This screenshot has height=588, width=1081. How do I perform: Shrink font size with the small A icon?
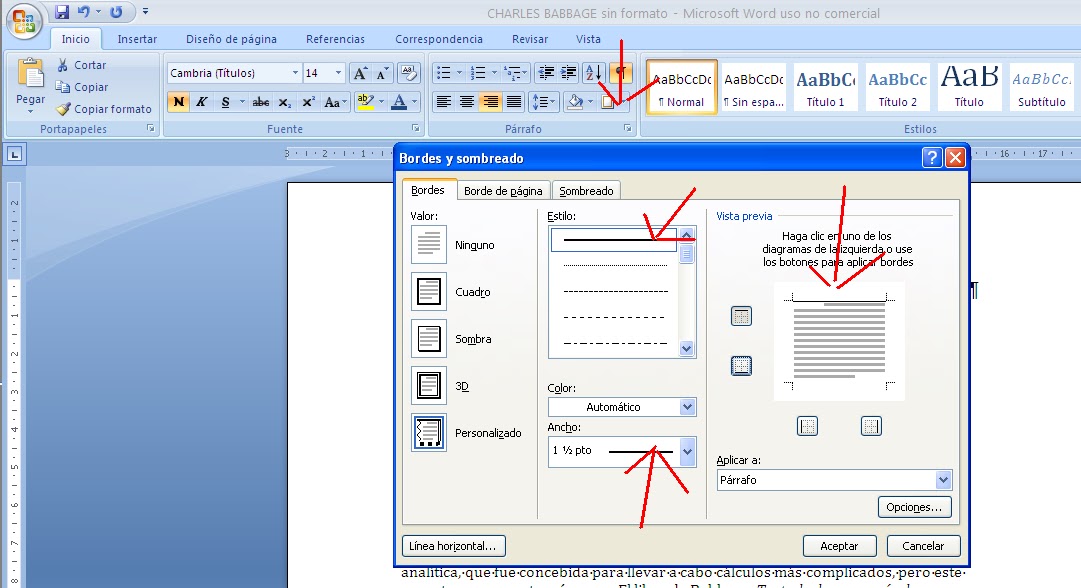tap(382, 73)
